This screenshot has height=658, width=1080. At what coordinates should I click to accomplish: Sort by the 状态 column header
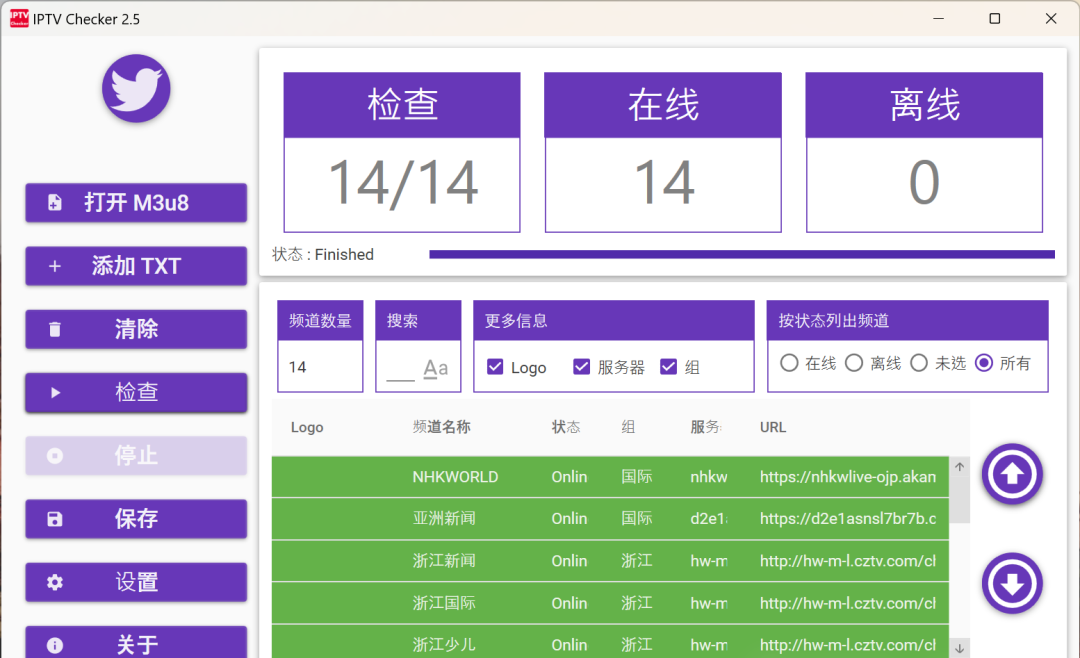click(565, 427)
